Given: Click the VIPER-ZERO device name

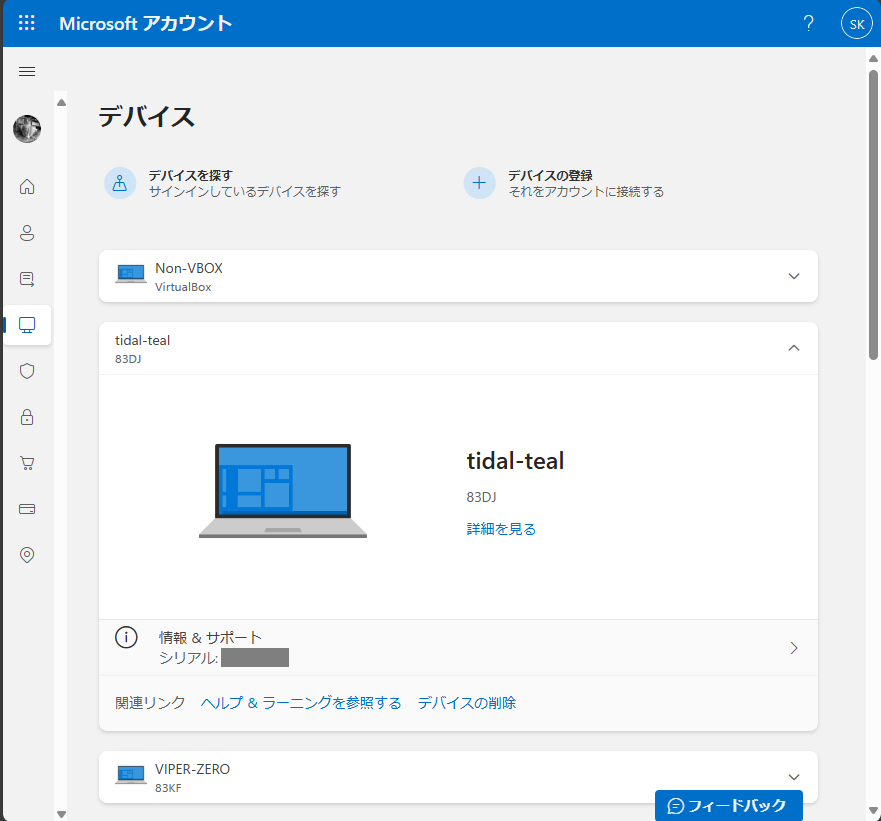Looking at the screenshot, I should [x=192, y=769].
